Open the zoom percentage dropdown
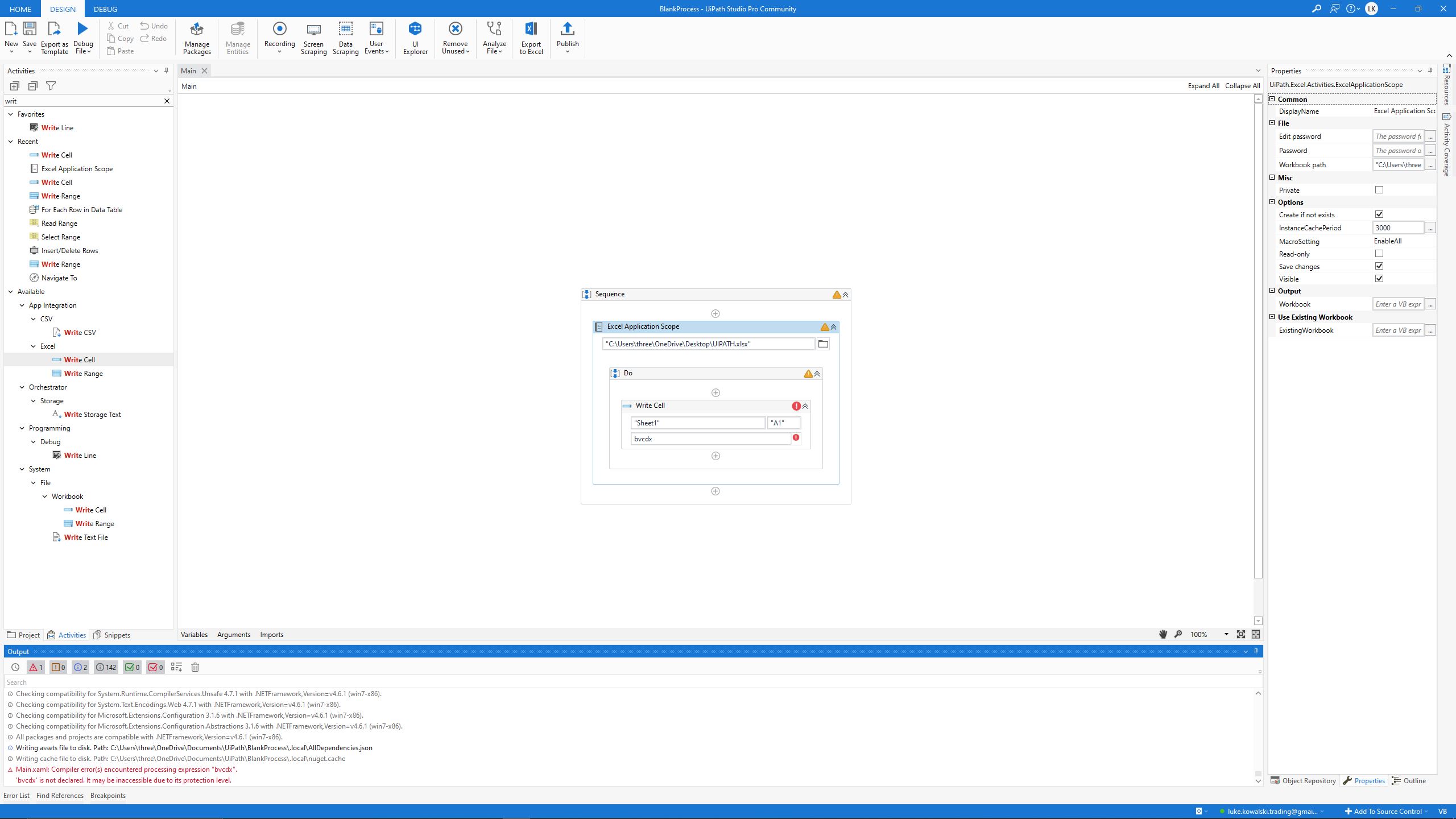 [x=1226, y=634]
